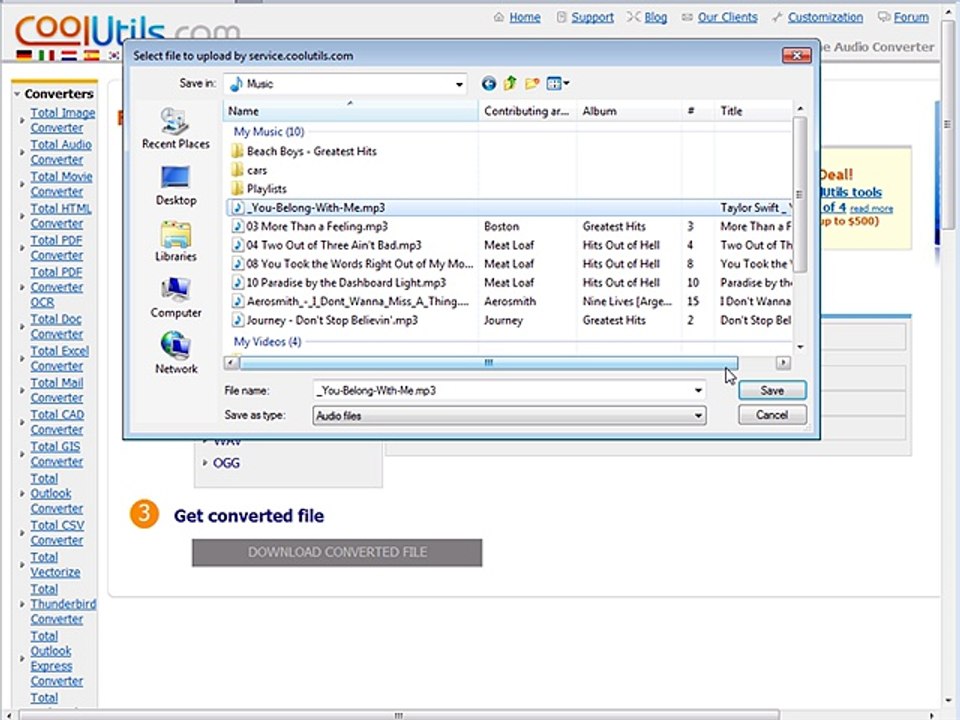This screenshot has width=960, height=720.
Task: Click the Boston artist cell
Action: click(x=501, y=227)
